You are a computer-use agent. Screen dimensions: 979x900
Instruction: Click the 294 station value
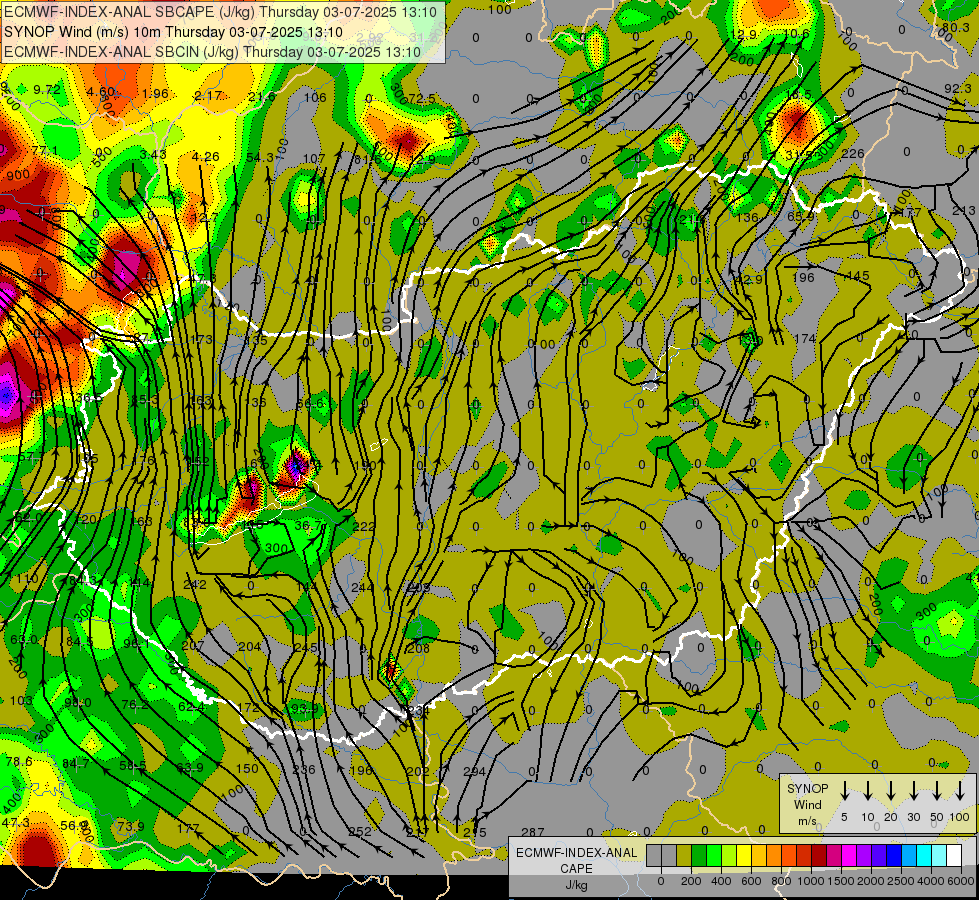[474, 771]
